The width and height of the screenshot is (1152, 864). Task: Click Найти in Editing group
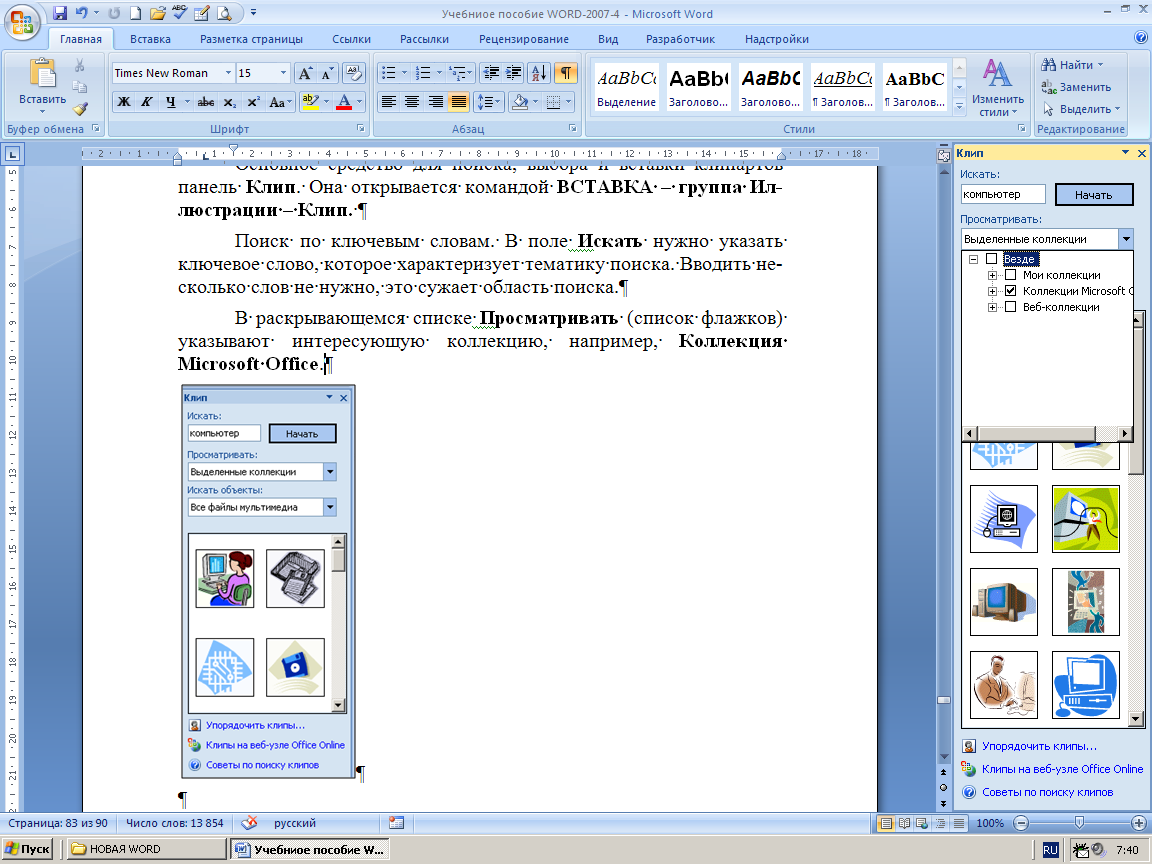(1073, 65)
